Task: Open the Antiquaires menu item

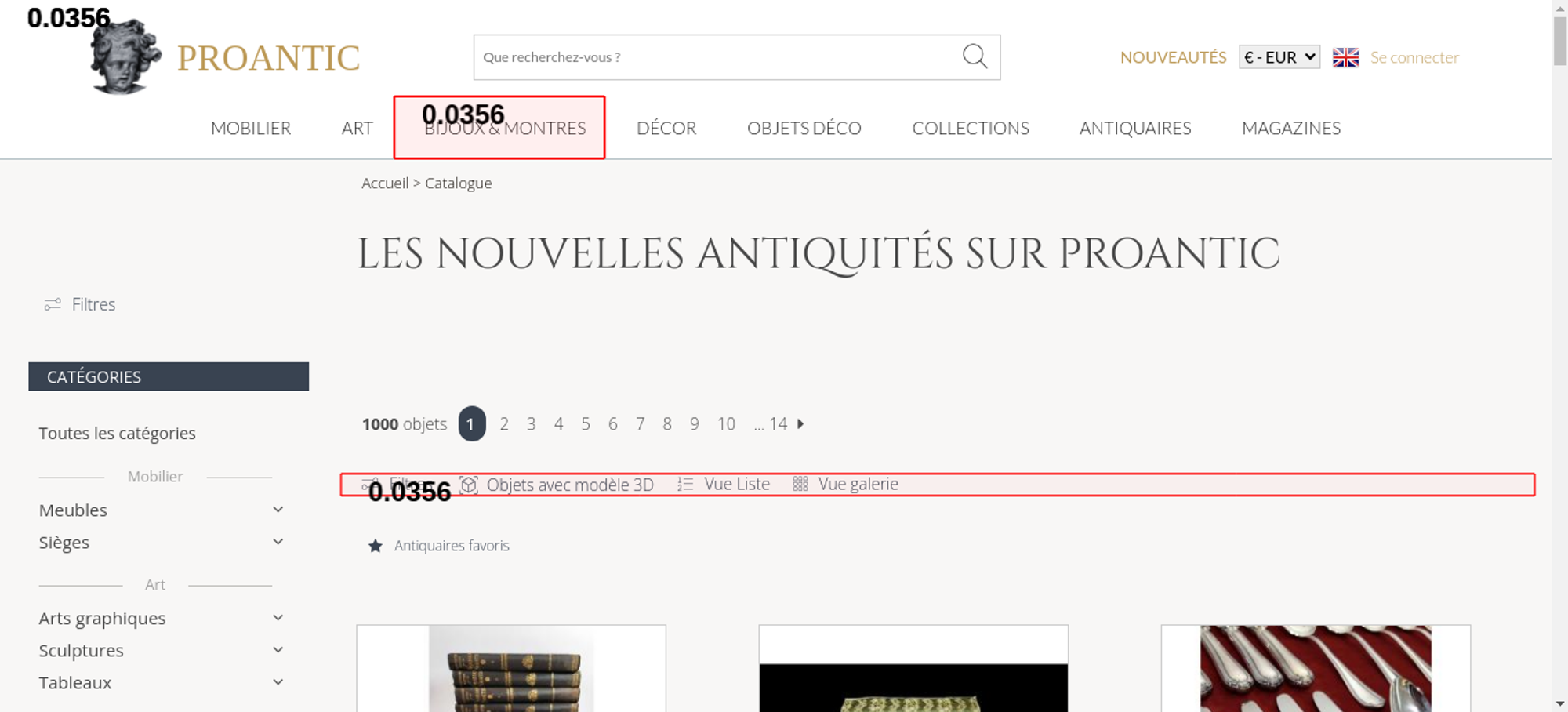Action: [x=1134, y=128]
